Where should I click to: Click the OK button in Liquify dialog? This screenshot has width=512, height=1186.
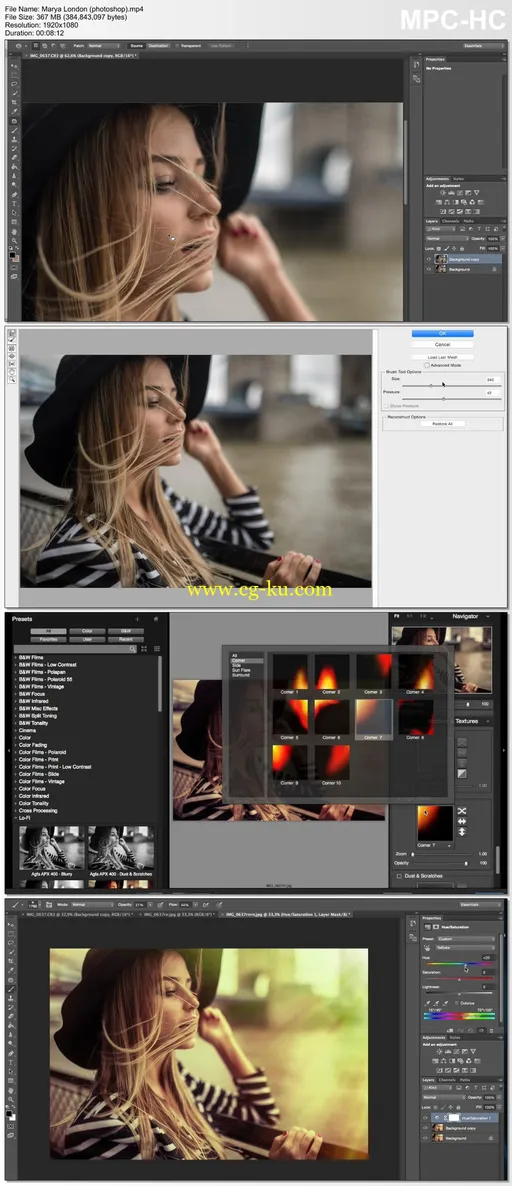coord(442,333)
